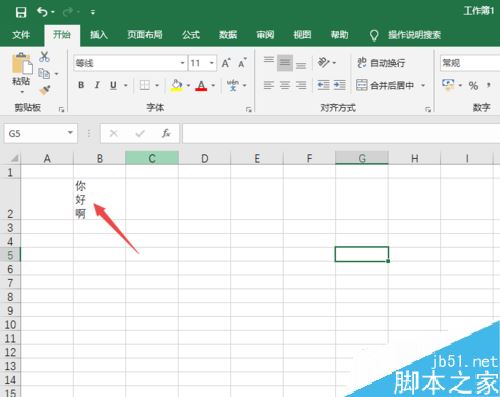Click the Accounting Number Format icon
Screen dimensions: 500x397
448,85
